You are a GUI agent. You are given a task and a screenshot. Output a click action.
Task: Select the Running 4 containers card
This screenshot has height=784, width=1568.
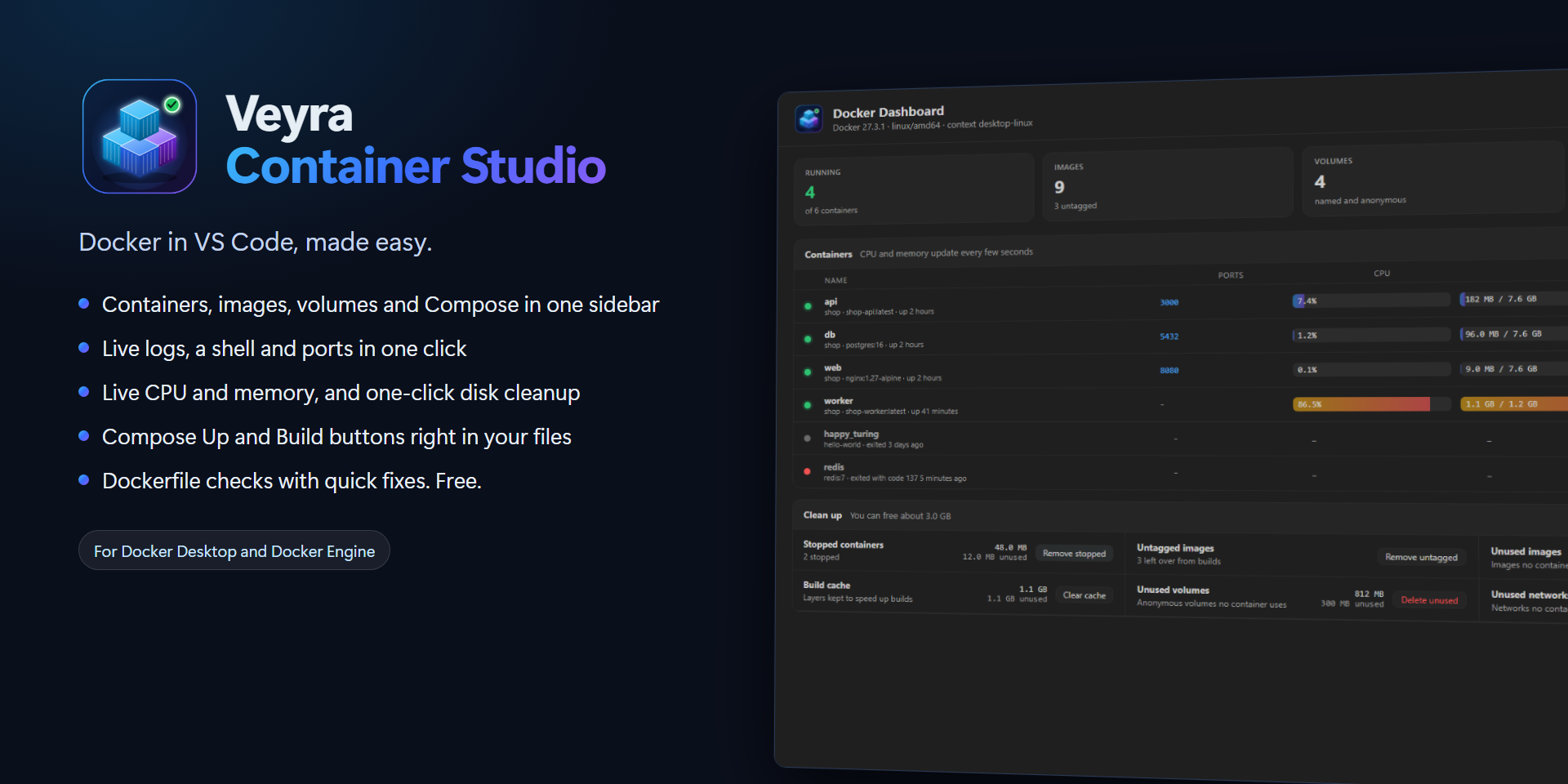914,189
